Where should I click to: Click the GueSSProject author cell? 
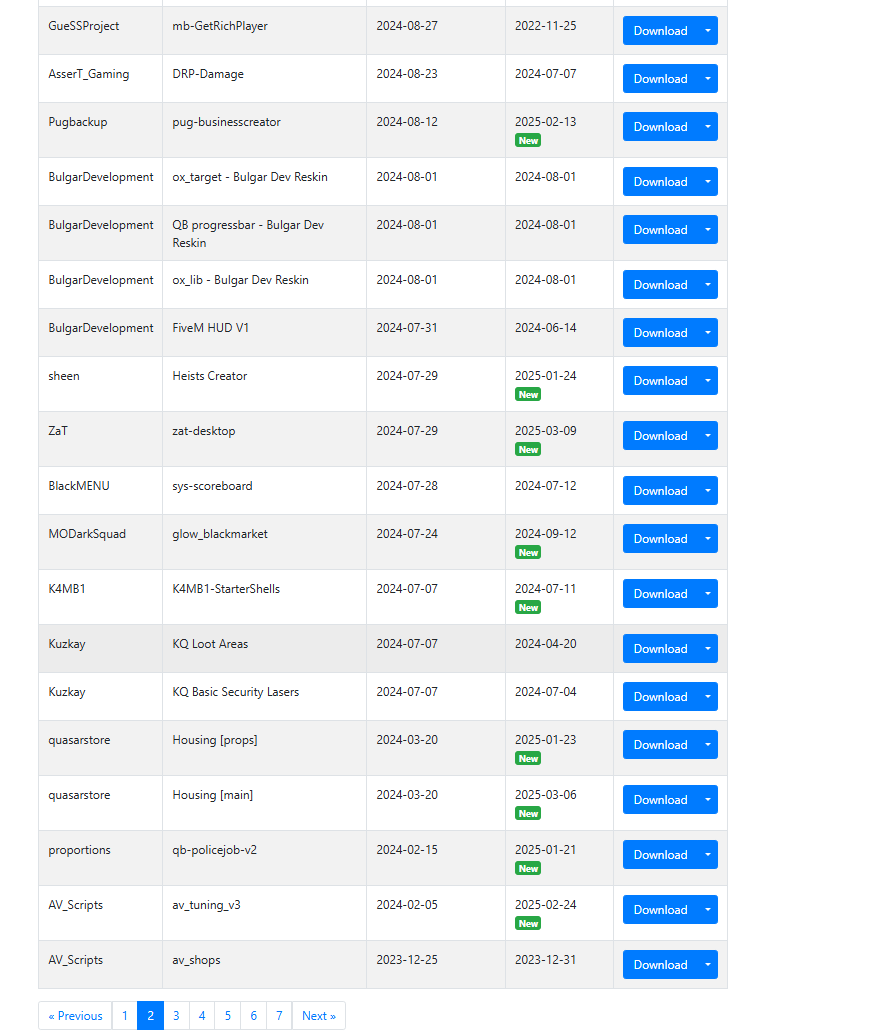101,31
